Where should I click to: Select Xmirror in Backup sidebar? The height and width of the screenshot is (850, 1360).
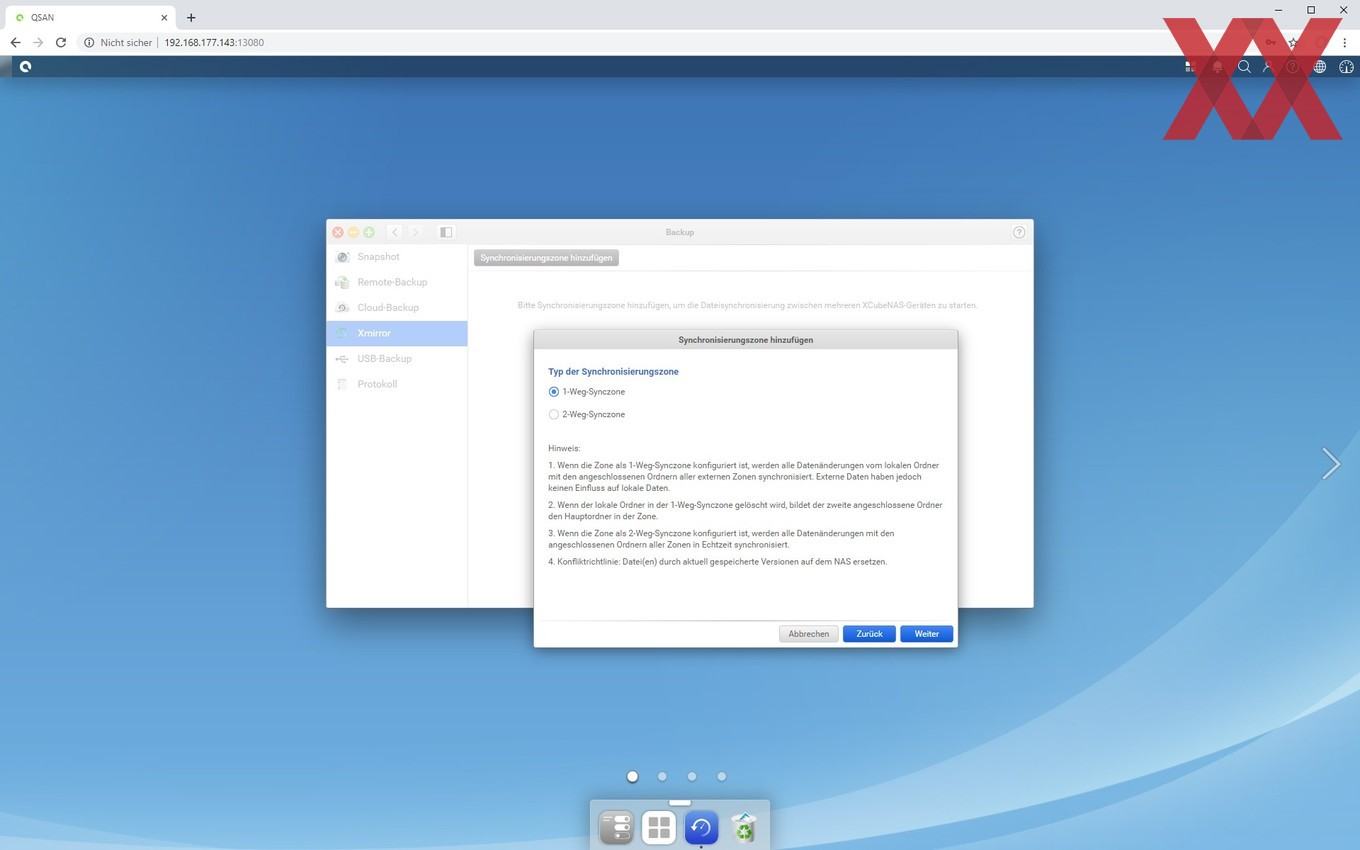(x=397, y=333)
